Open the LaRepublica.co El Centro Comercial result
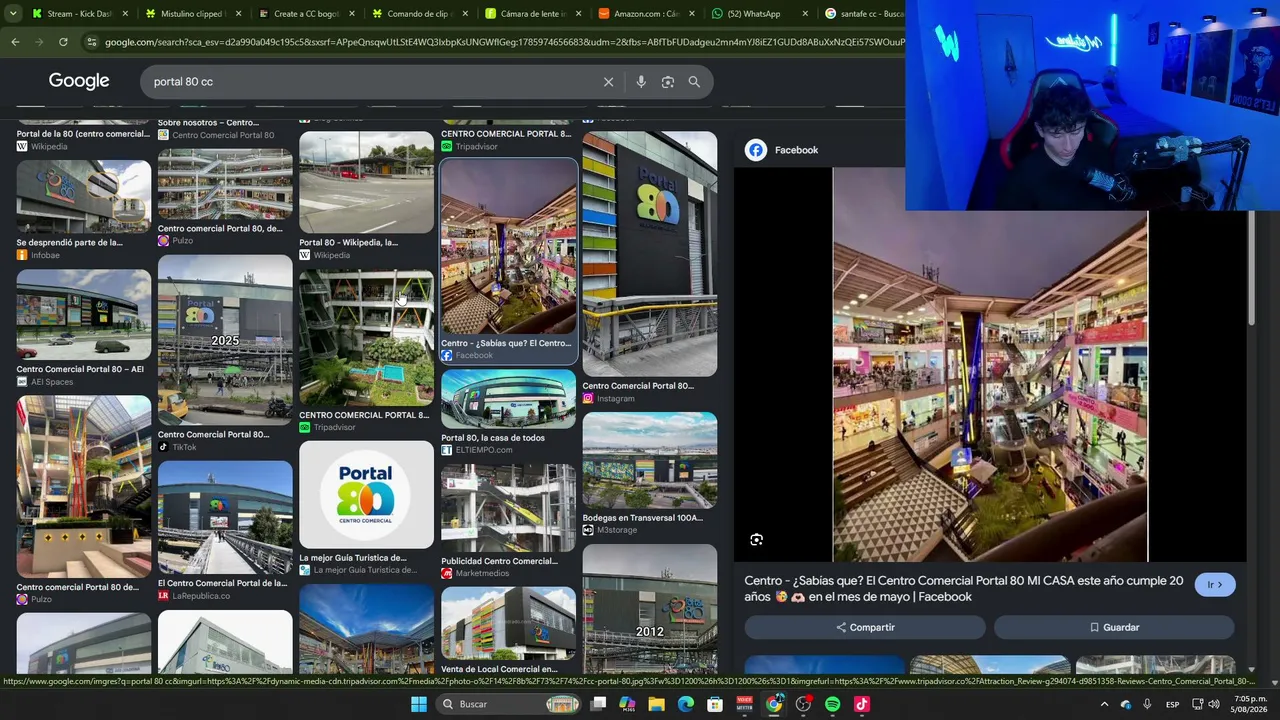The width and height of the screenshot is (1280, 720). click(225, 531)
